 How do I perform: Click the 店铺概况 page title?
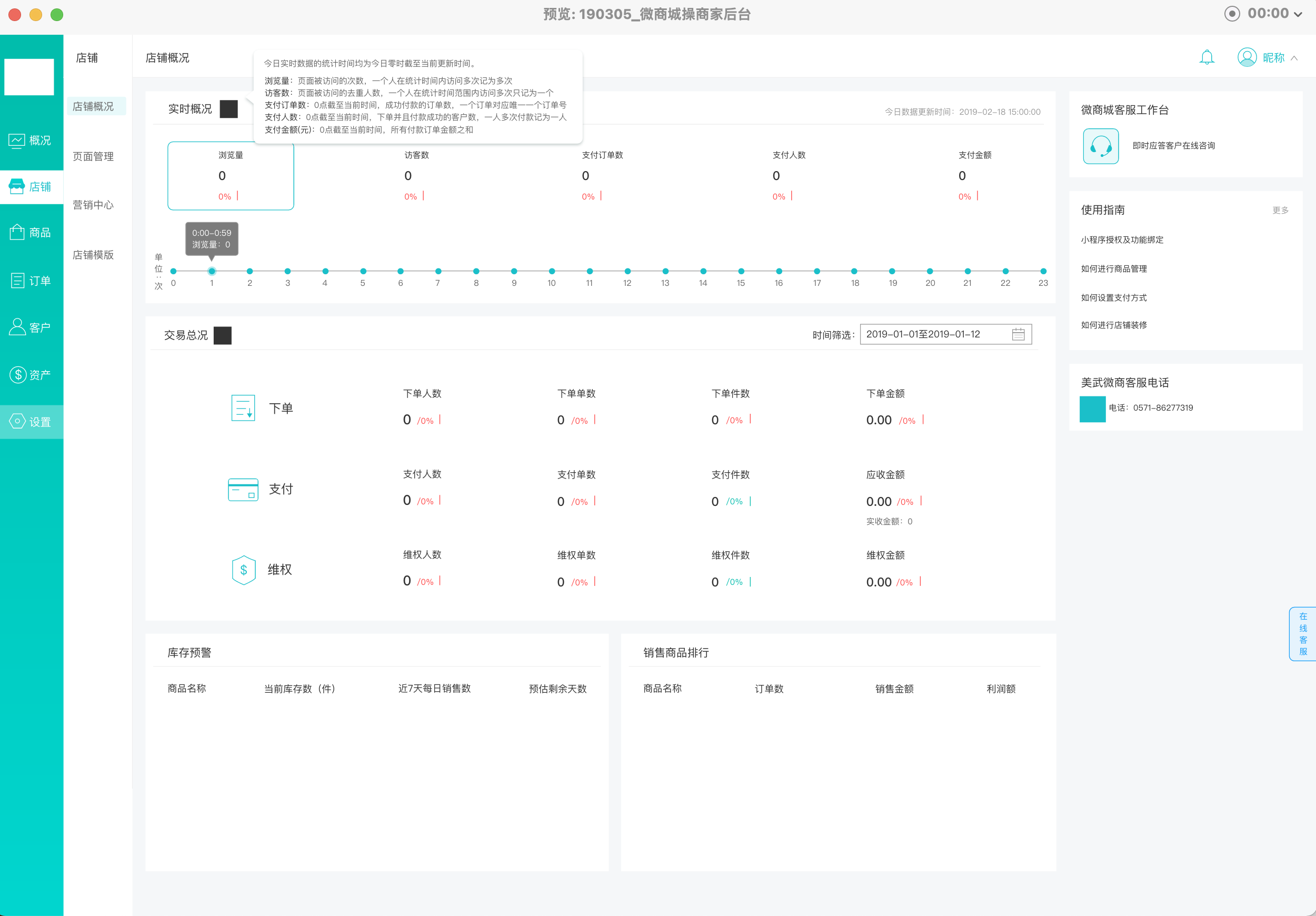(x=167, y=58)
